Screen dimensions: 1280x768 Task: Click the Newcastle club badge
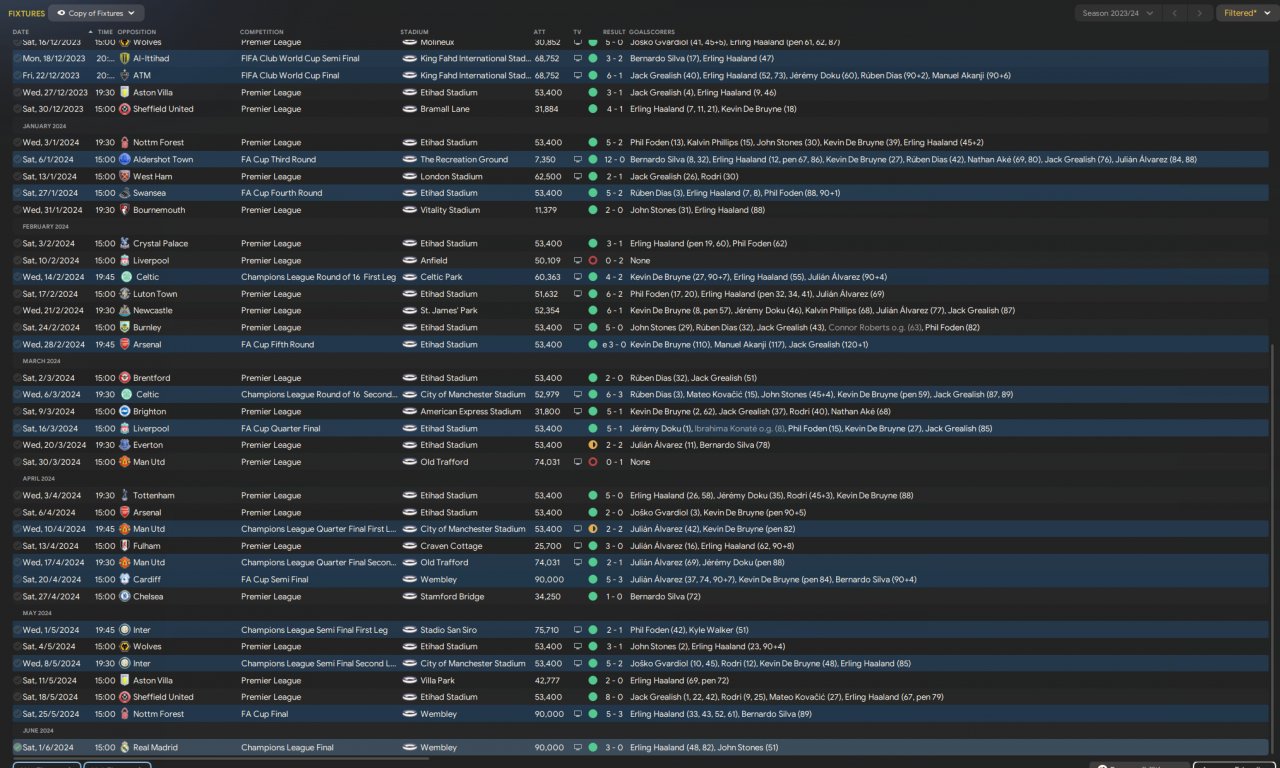point(125,311)
